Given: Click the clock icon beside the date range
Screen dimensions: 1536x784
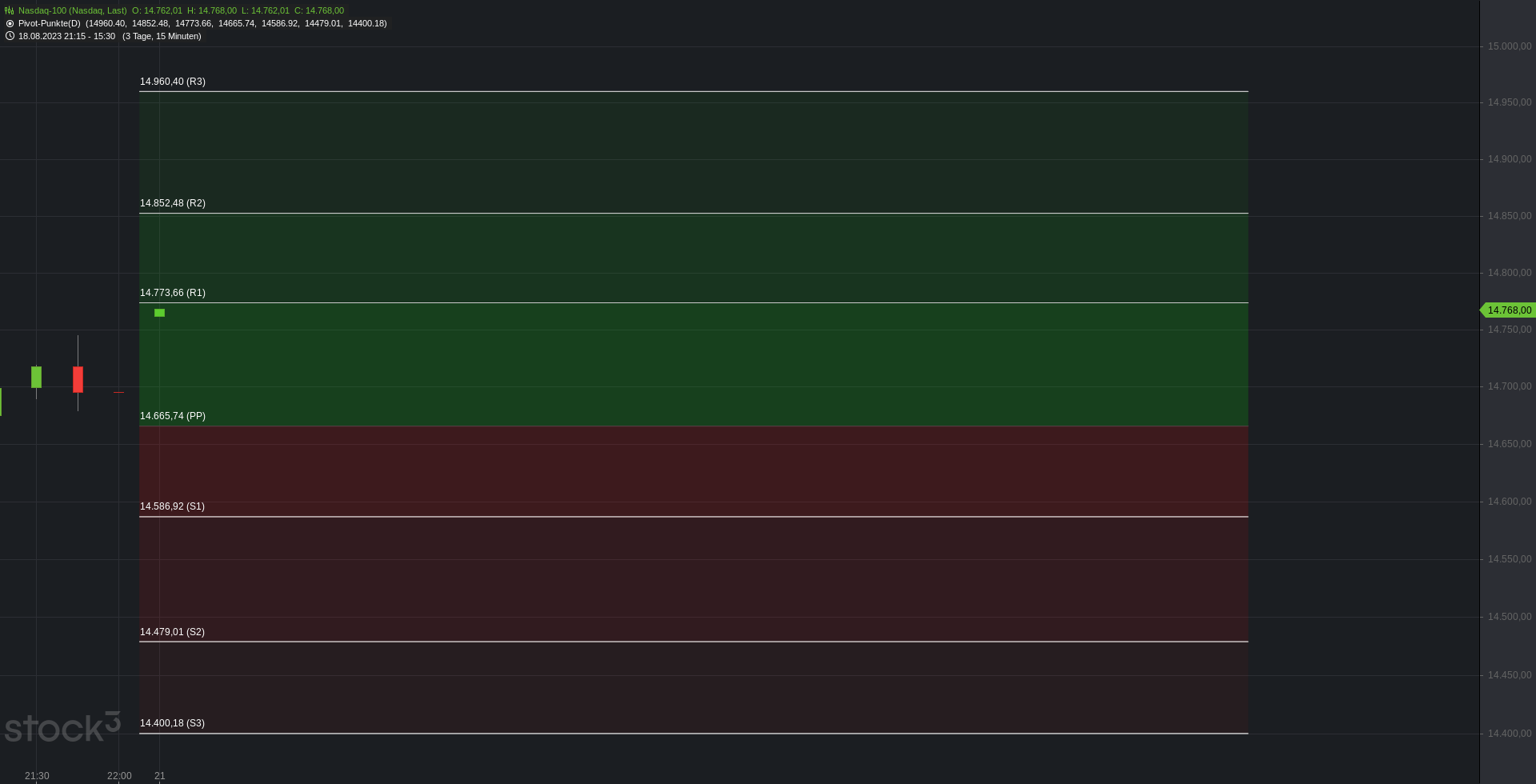Looking at the screenshot, I should coord(10,36).
